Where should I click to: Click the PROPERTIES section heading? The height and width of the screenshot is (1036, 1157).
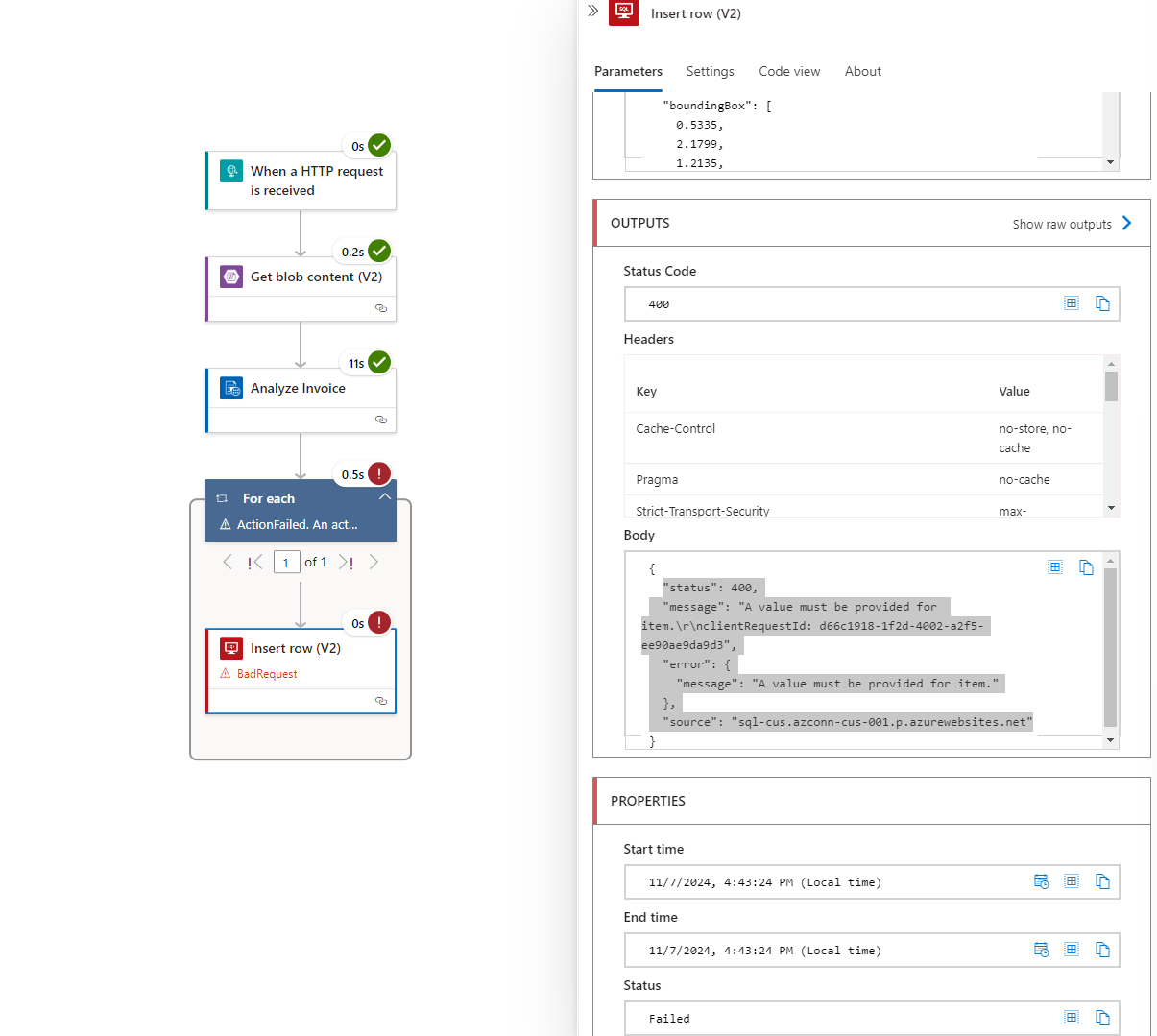(x=648, y=801)
